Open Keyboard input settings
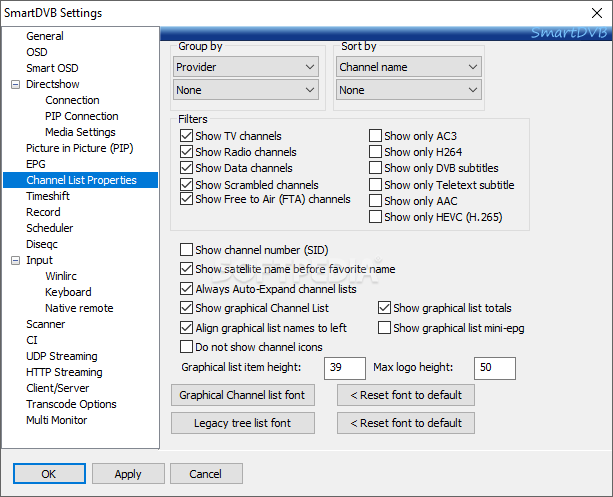 tap(68, 292)
